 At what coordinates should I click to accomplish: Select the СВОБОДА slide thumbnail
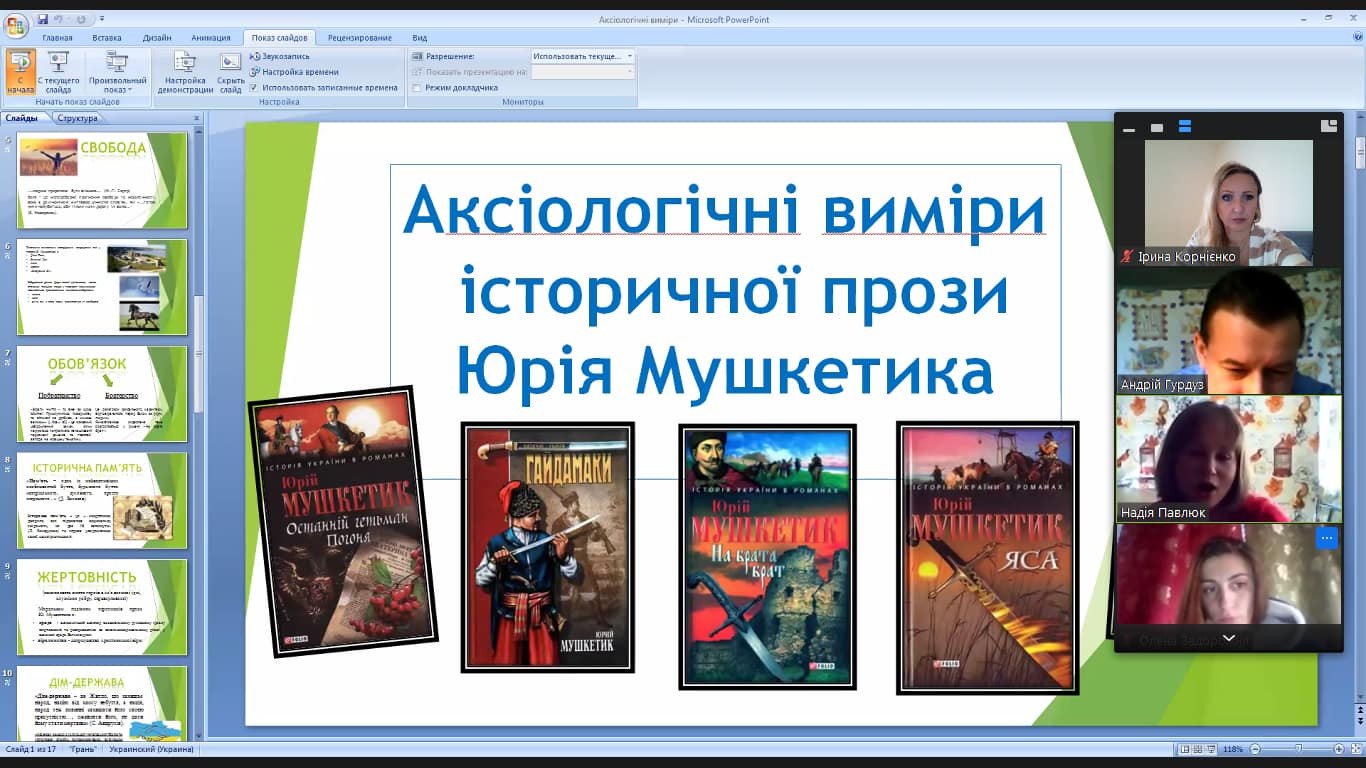point(102,180)
